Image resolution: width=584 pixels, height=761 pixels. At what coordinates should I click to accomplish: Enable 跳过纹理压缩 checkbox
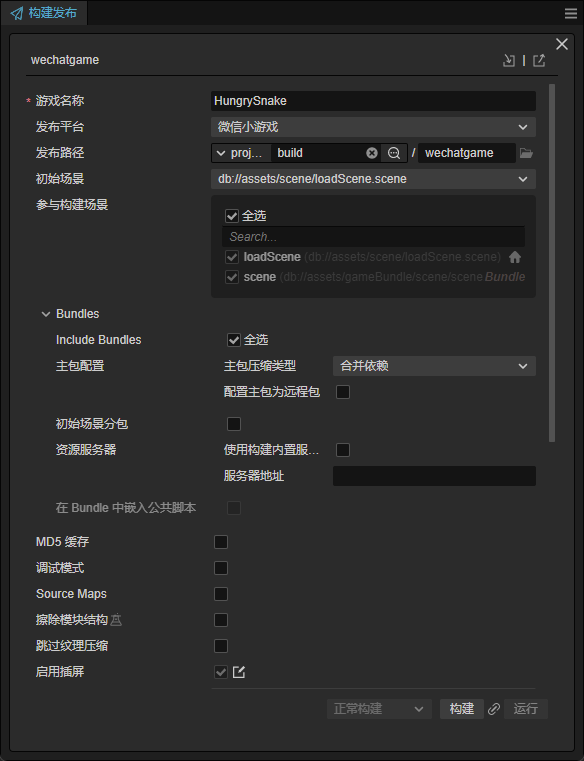point(221,646)
